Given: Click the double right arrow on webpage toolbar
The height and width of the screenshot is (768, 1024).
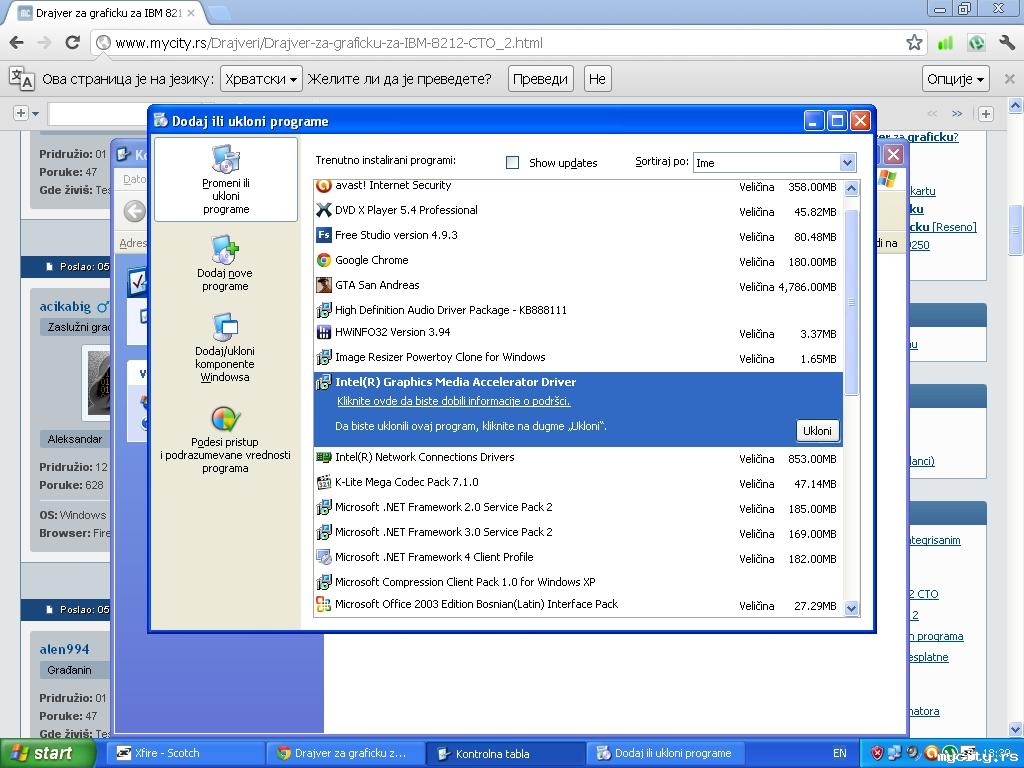Looking at the screenshot, I should click(x=957, y=114).
